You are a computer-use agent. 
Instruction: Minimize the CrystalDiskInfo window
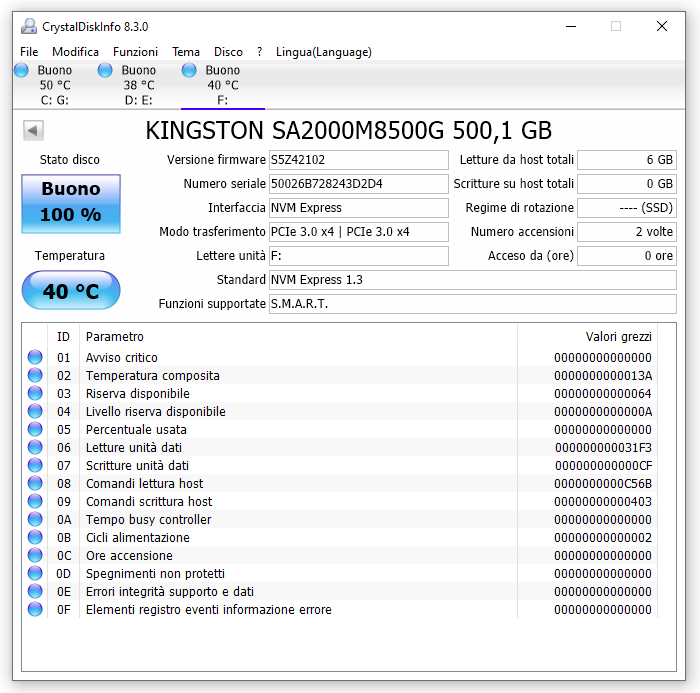pos(571,26)
